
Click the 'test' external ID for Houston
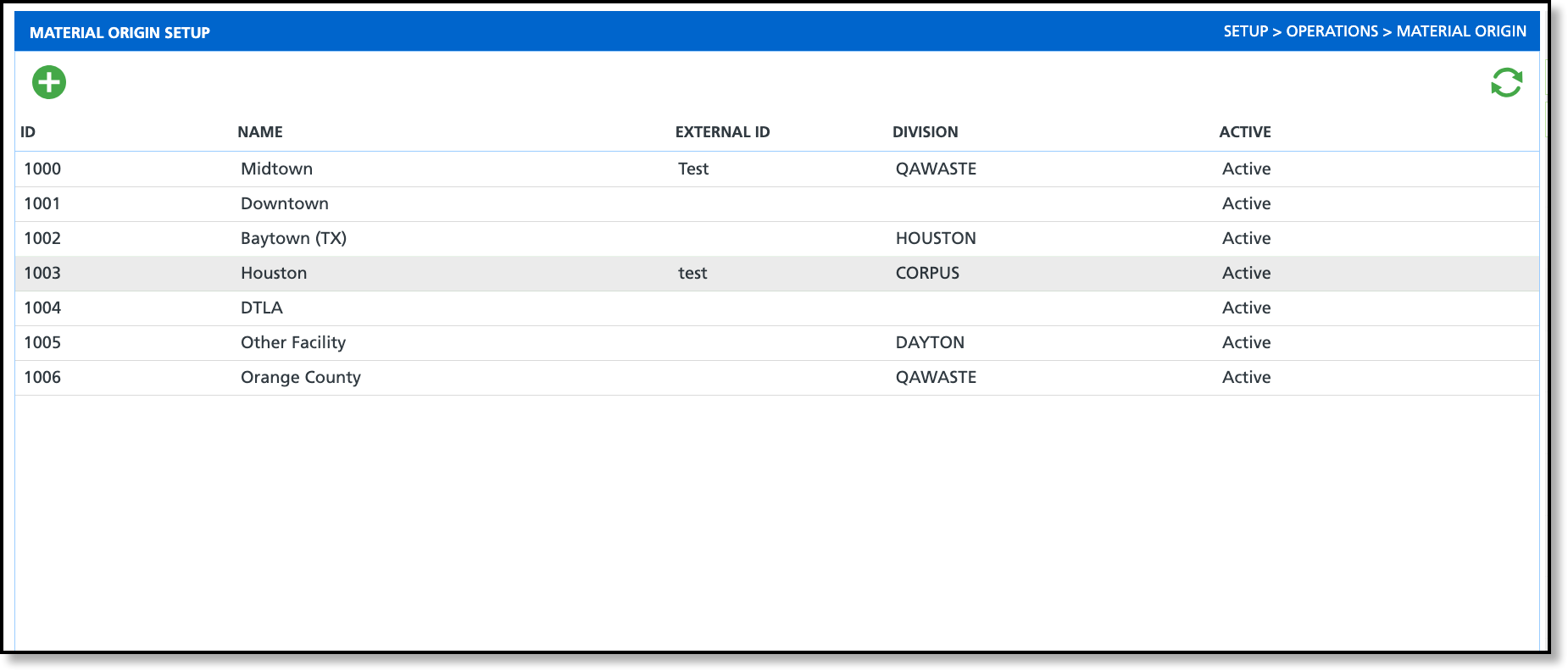coord(692,273)
